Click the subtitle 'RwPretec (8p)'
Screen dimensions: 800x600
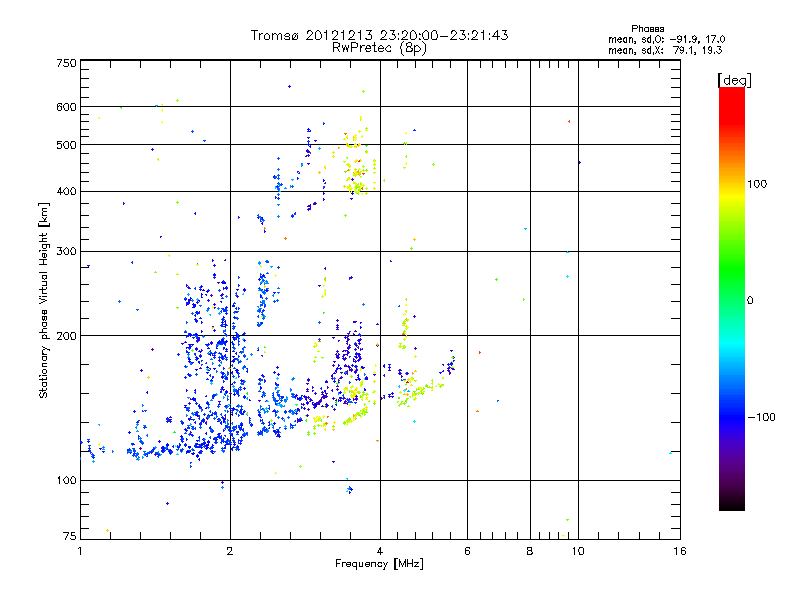tap(379, 48)
